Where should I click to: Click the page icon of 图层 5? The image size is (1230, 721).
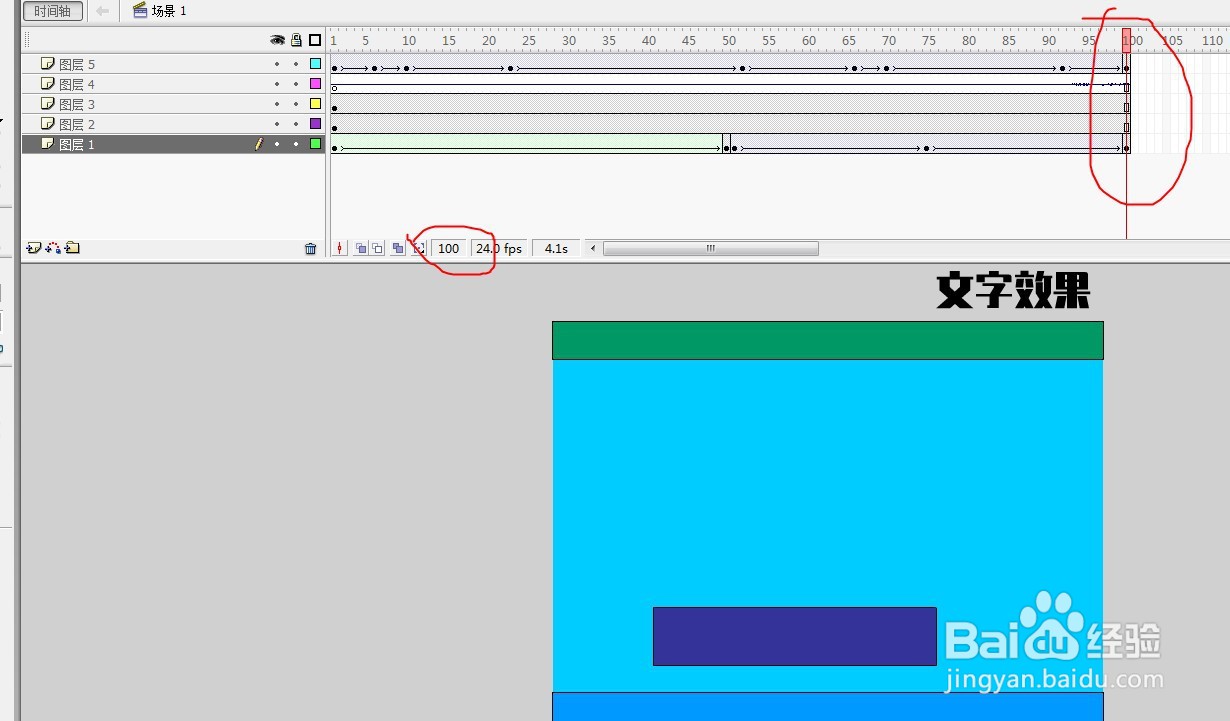47,64
